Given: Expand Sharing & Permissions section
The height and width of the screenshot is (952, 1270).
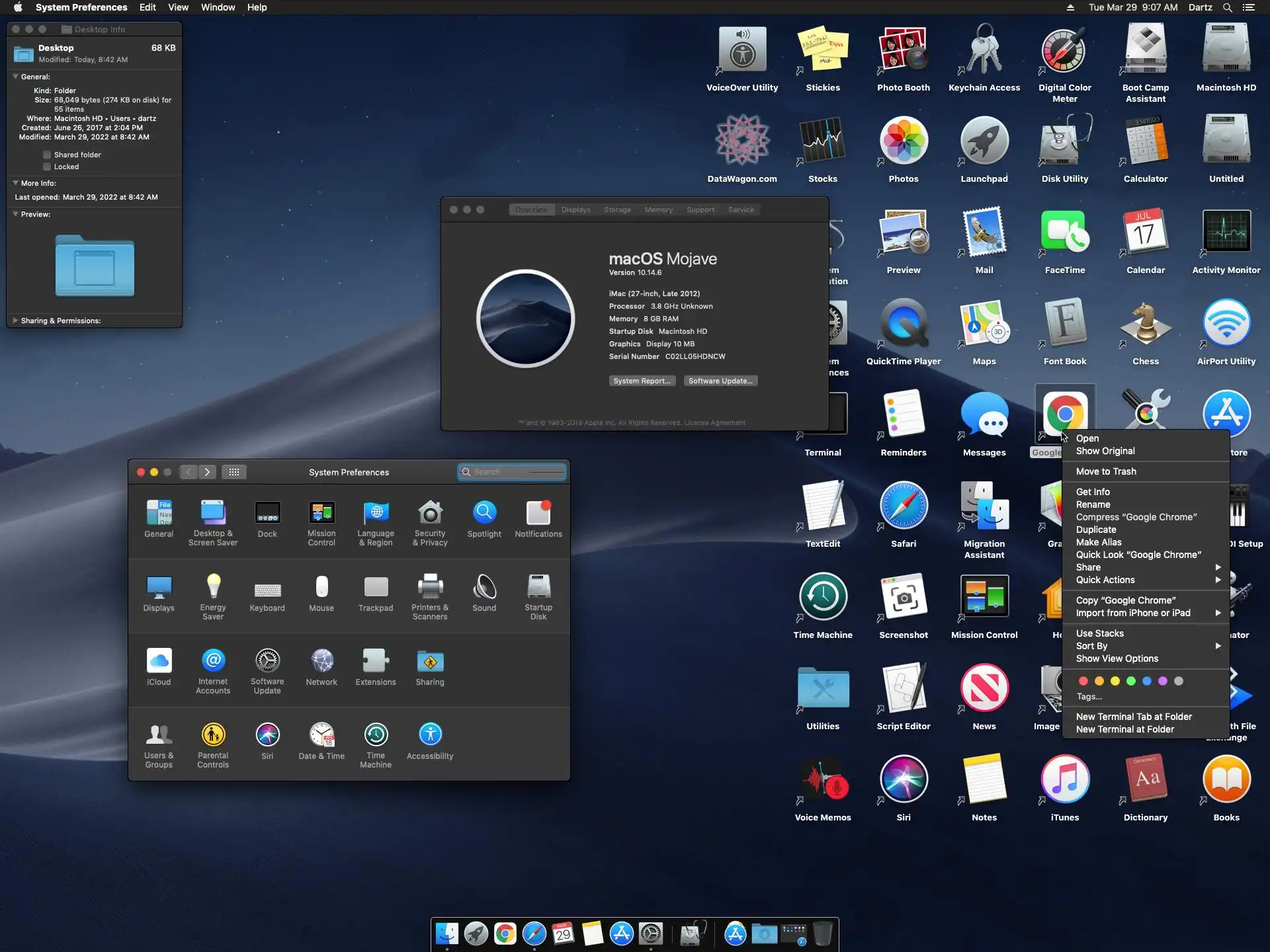Looking at the screenshot, I should click(15, 321).
